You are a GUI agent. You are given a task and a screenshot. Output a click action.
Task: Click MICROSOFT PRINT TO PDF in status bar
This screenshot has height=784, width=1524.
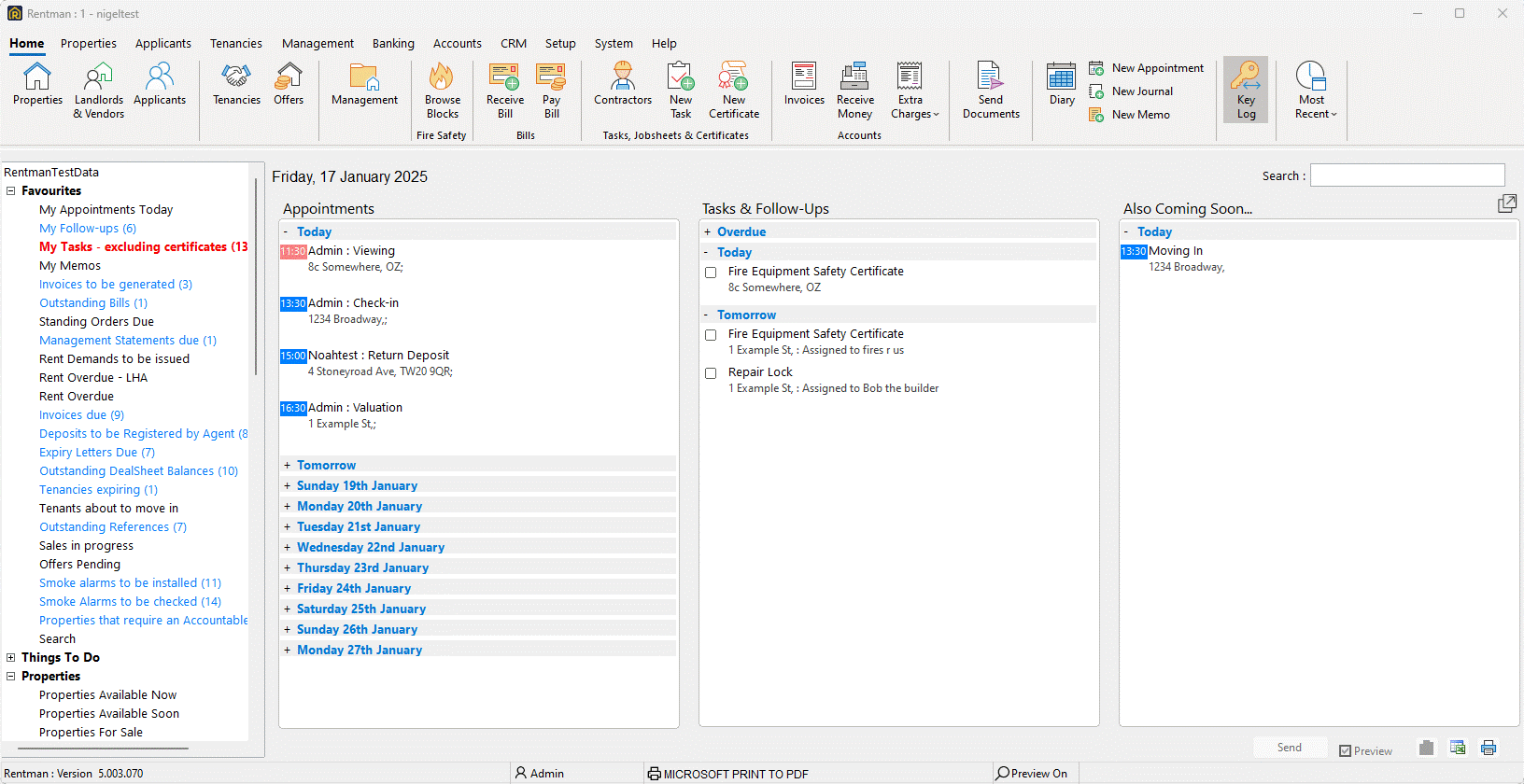point(728,774)
